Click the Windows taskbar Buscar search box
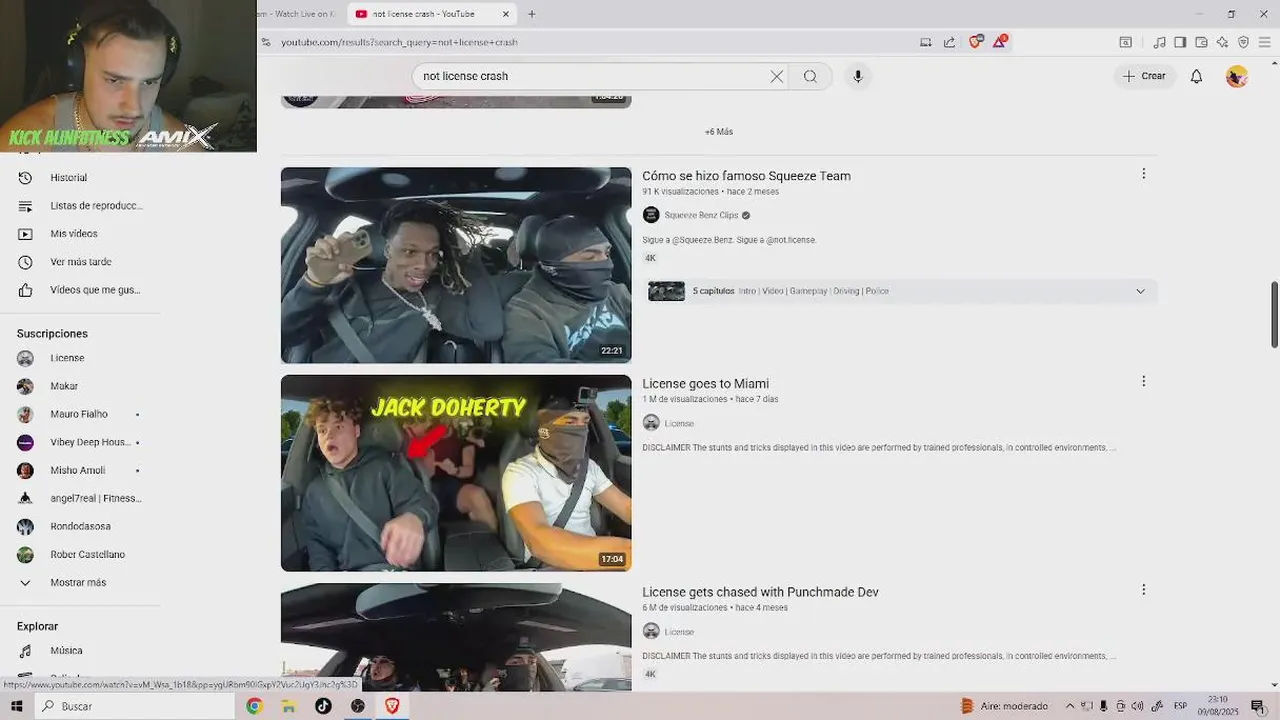Screen dimensions: 1280x720 click(135, 706)
